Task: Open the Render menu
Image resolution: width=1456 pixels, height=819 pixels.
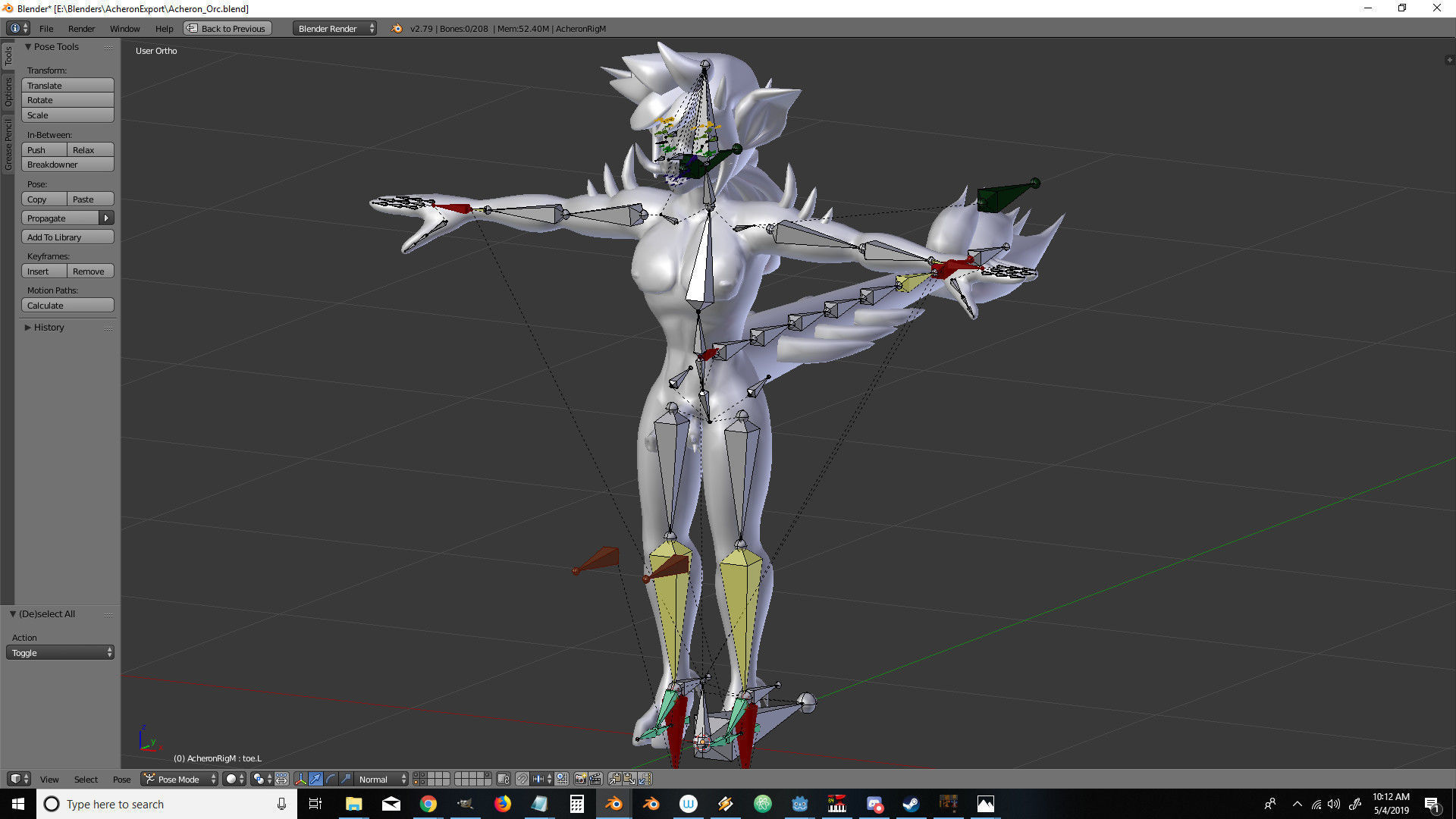Action: coord(81,29)
